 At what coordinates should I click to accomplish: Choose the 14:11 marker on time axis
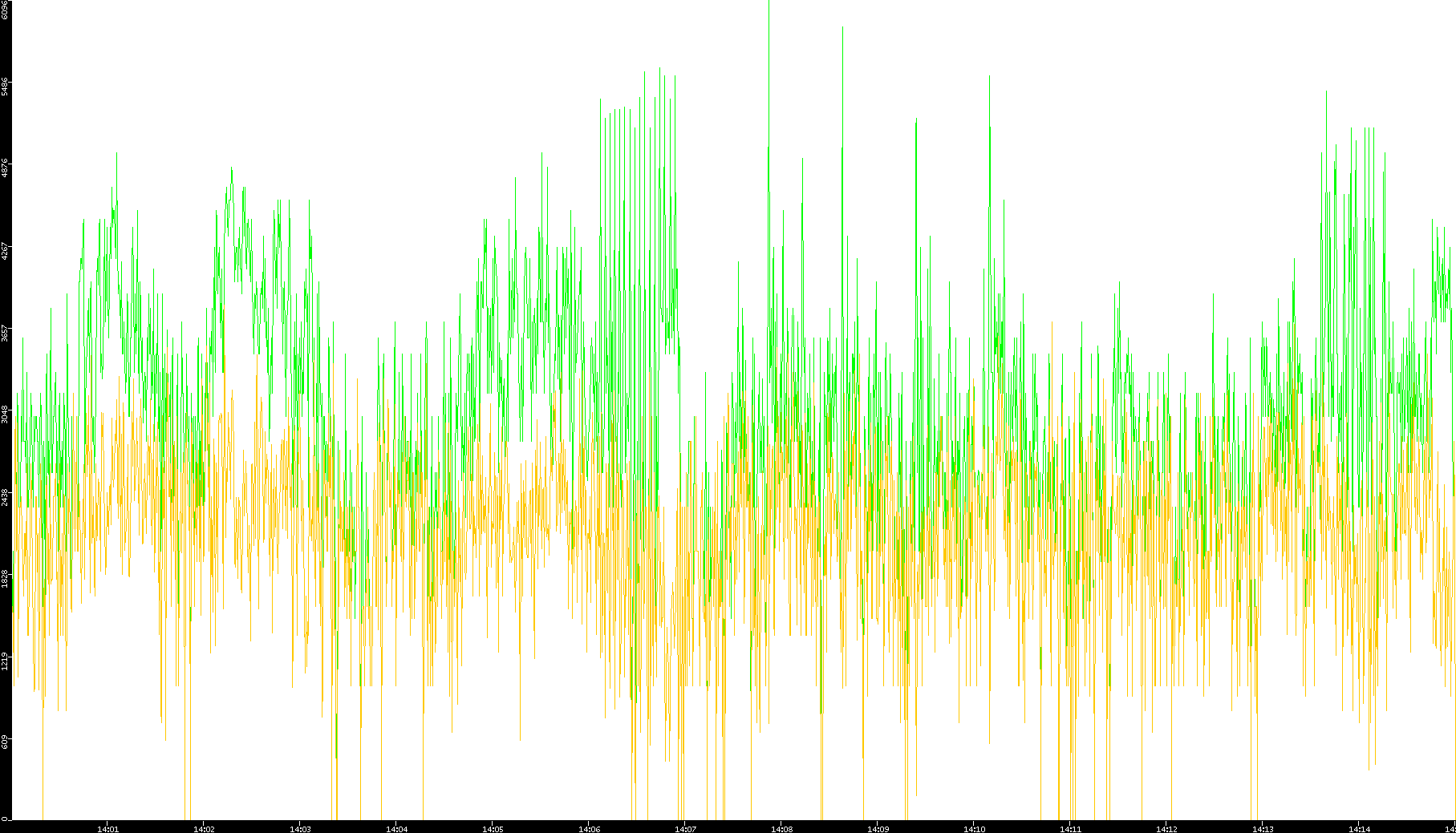coord(1070,829)
